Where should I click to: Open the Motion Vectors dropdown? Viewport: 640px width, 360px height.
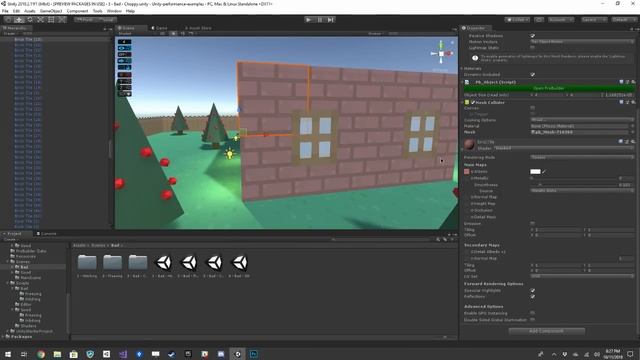click(582, 42)
